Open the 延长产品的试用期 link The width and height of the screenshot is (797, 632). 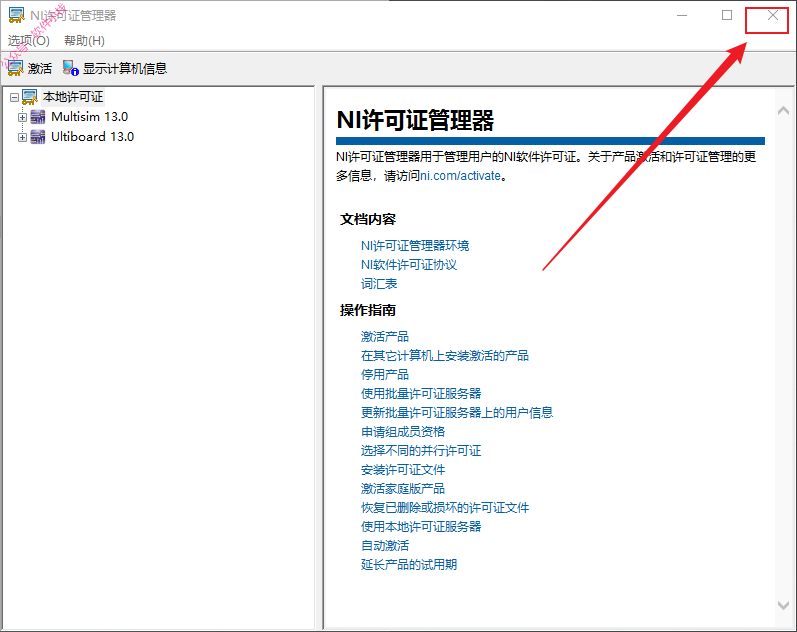[x=409, y=564]
